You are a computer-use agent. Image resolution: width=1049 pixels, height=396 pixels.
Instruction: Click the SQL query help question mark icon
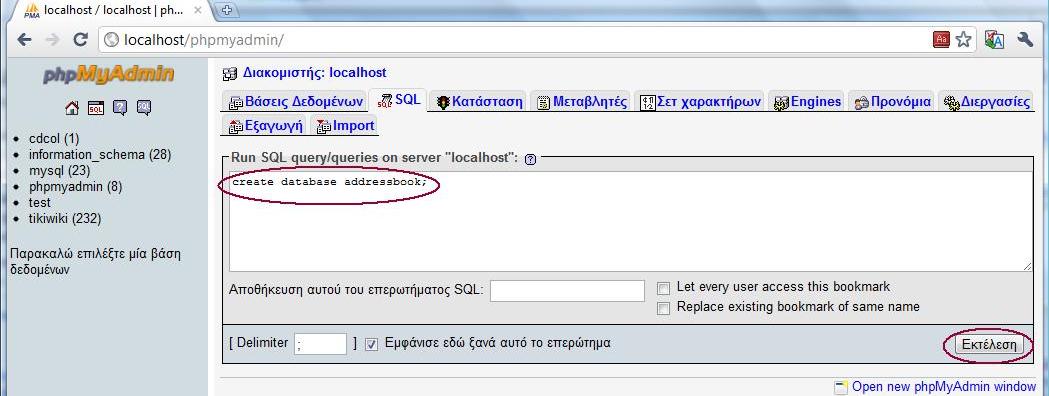pos(531,159)
